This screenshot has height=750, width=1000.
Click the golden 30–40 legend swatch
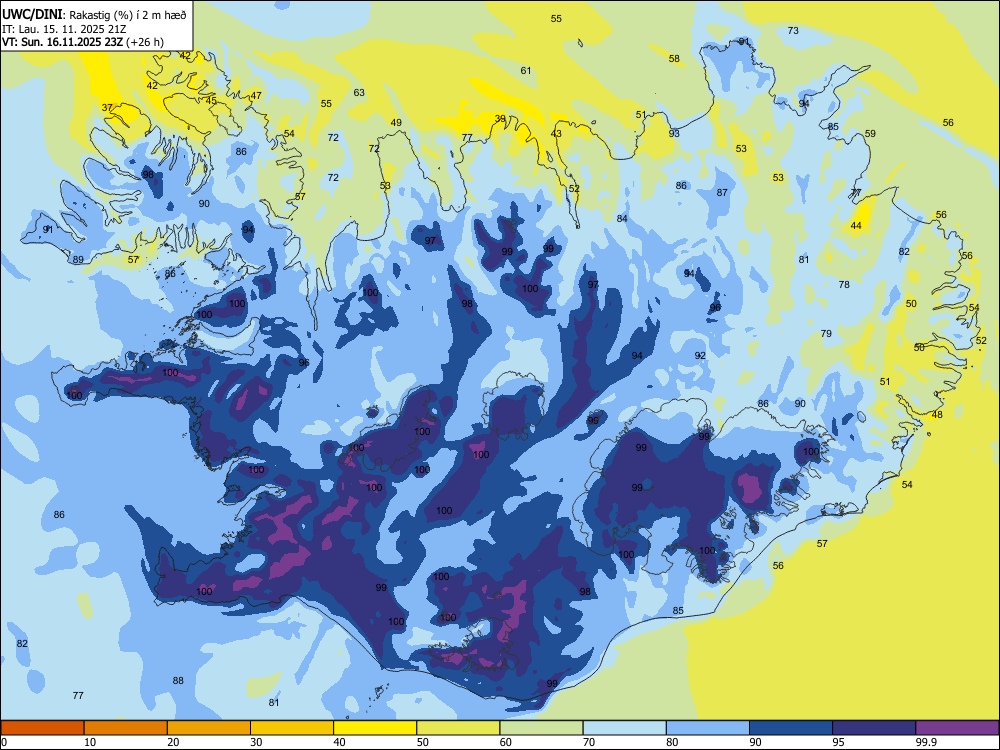tap(292, 728)
